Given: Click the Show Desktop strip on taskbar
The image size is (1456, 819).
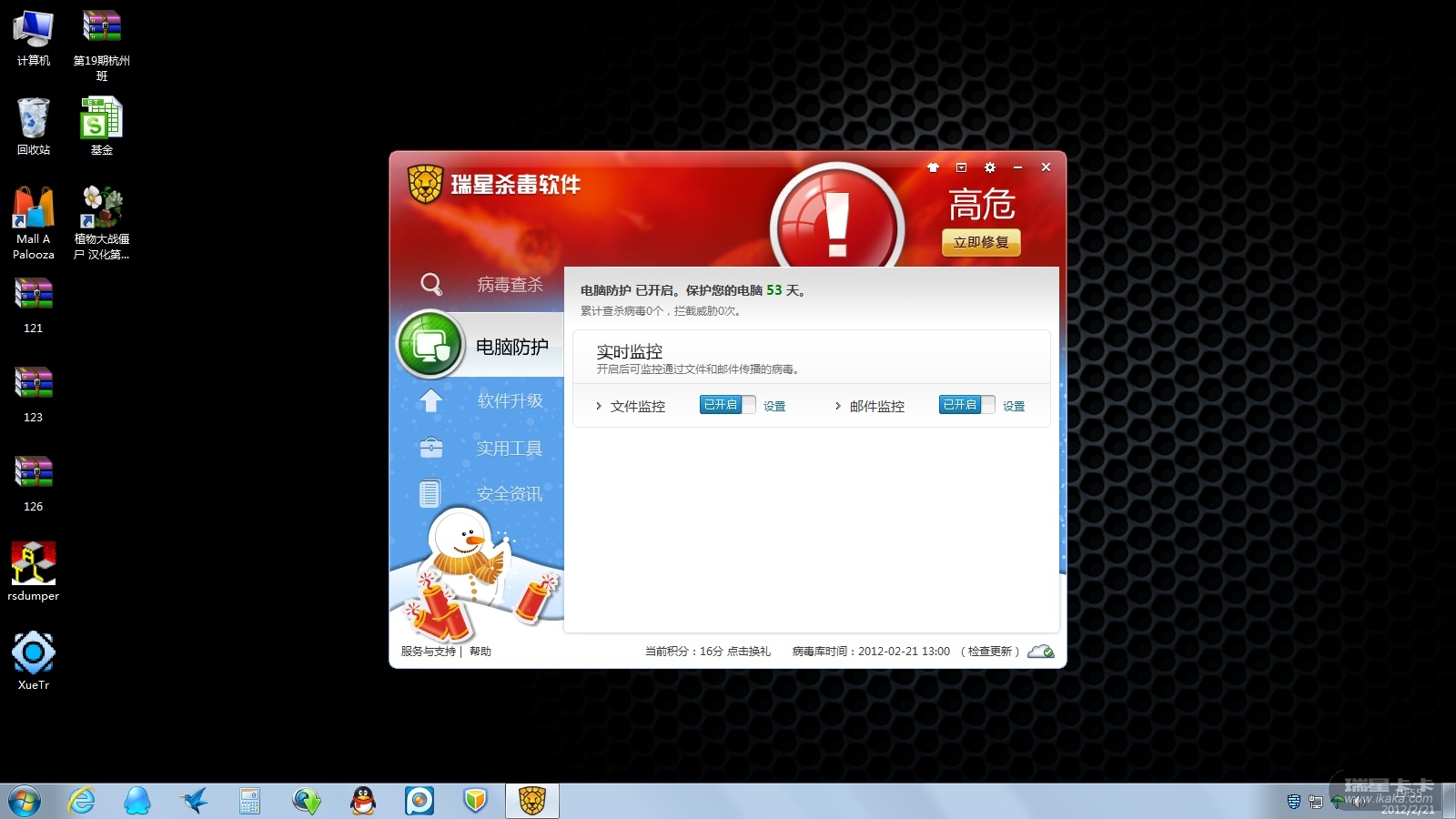Looking at the screenshot, I should pyautogui.click(x=1450, y=801).
